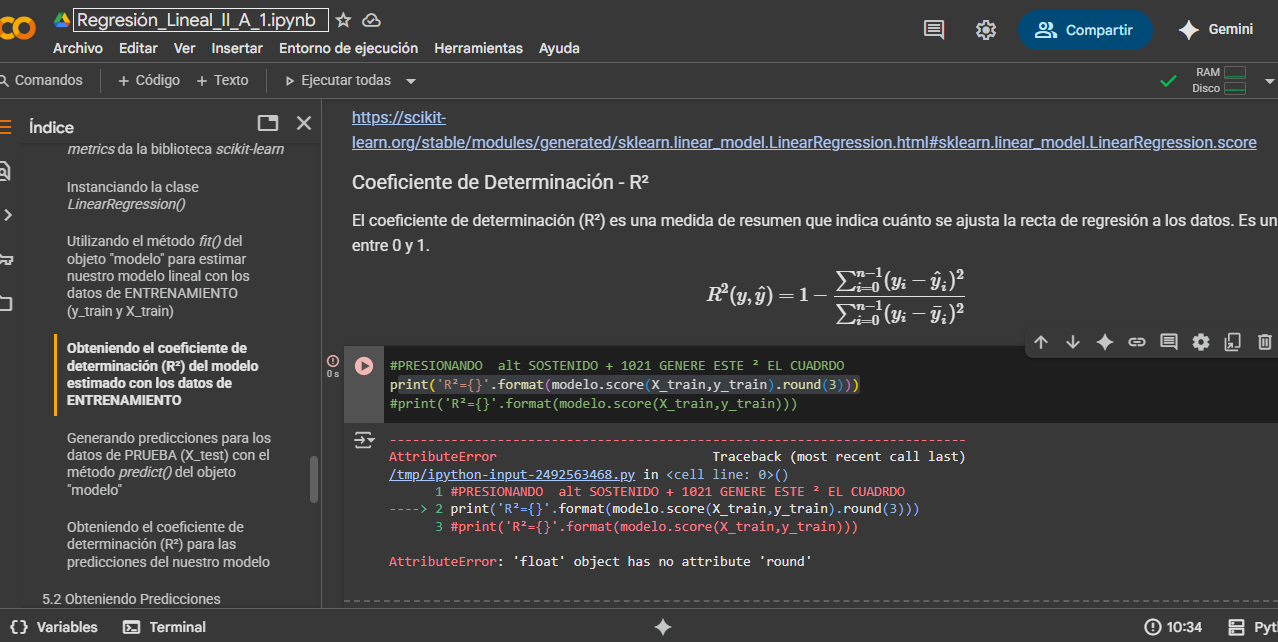
Task: Open Entorno de ejecución menu
Action: coord(348,48)
